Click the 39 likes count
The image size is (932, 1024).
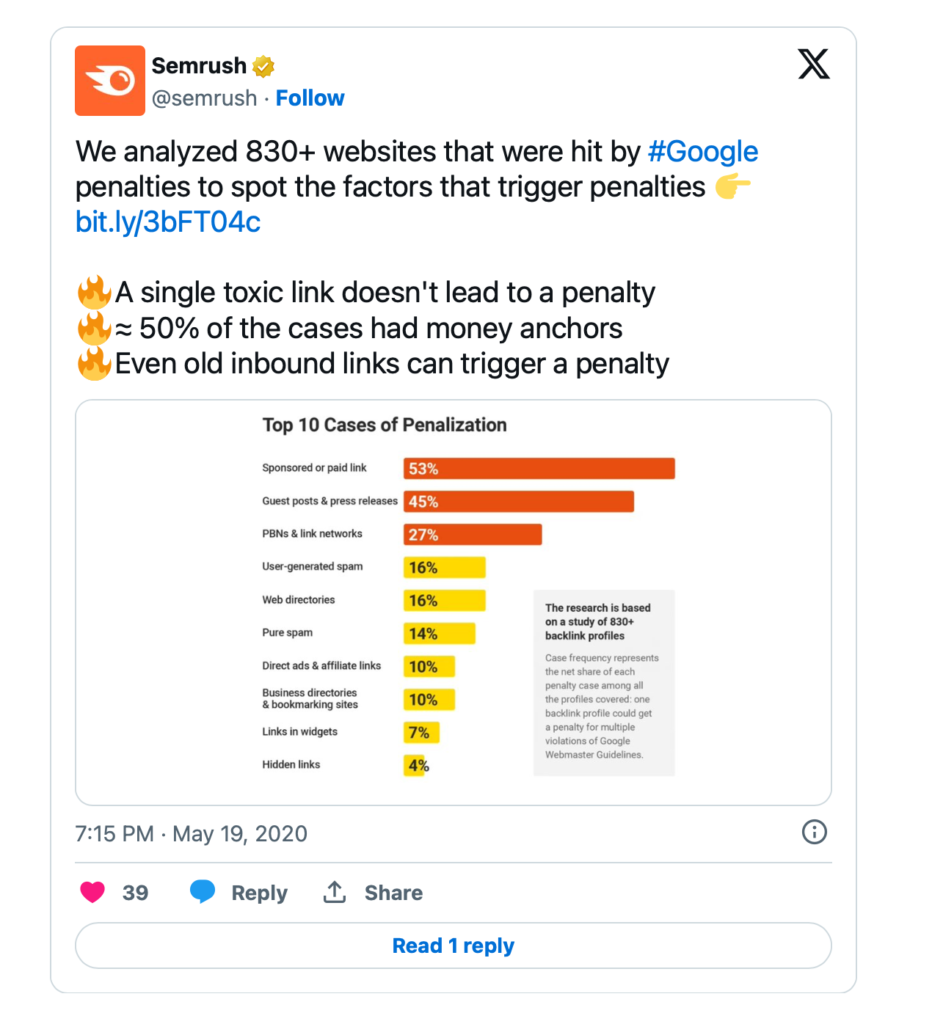(135, 893)
